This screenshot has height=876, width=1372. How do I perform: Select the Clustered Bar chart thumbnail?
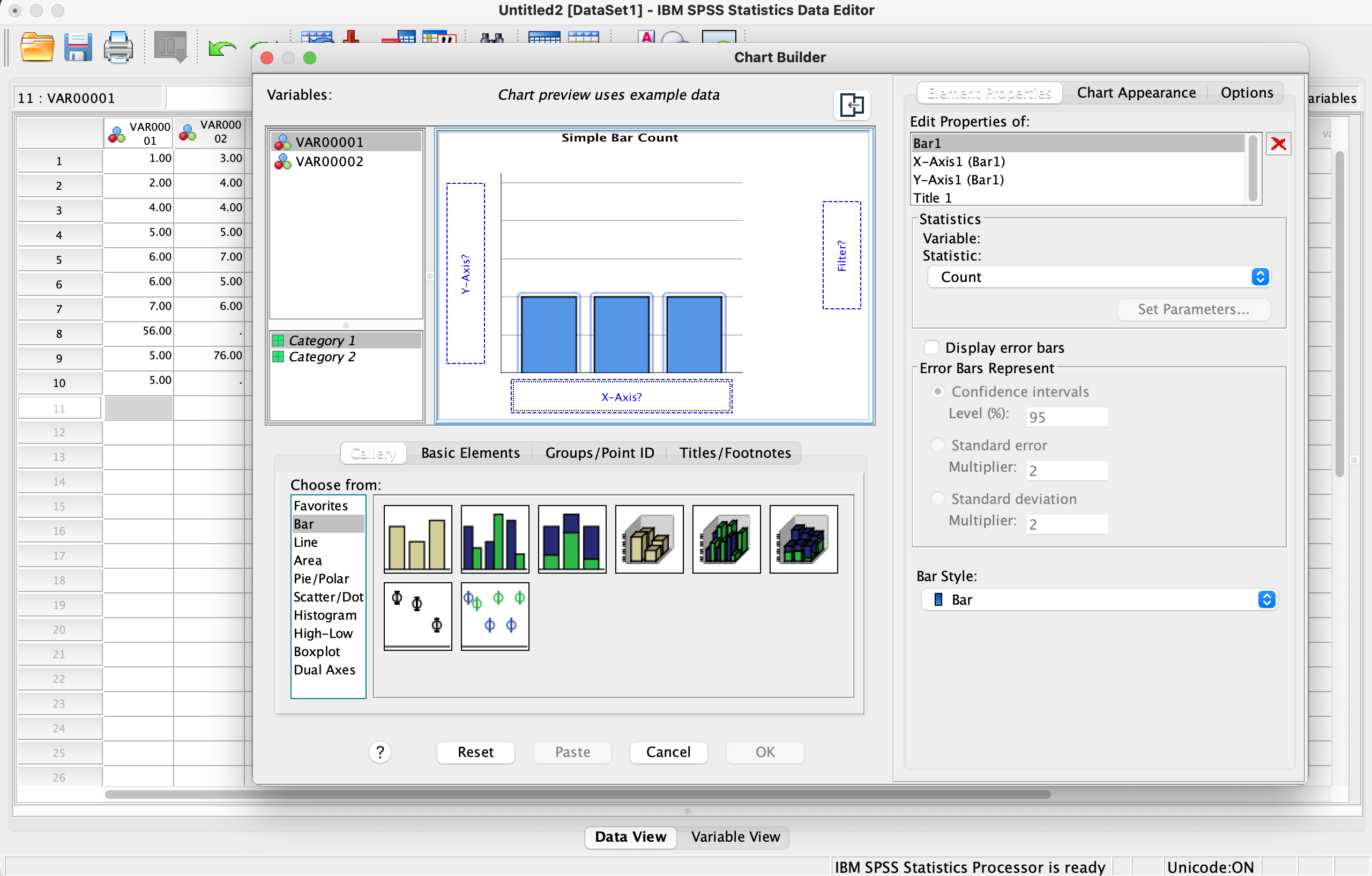(495, 539)
